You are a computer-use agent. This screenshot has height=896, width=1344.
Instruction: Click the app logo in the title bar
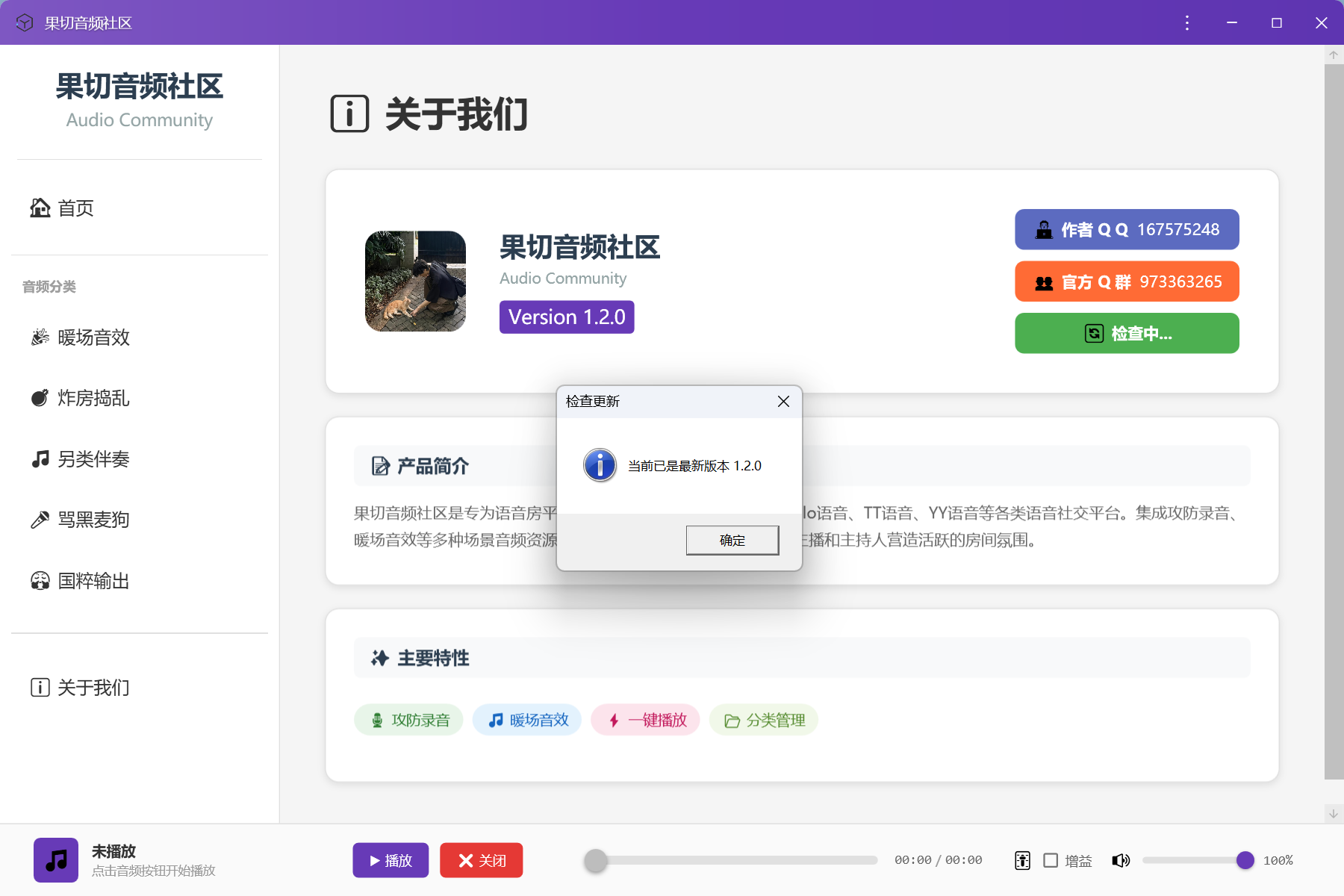point(25,22)
